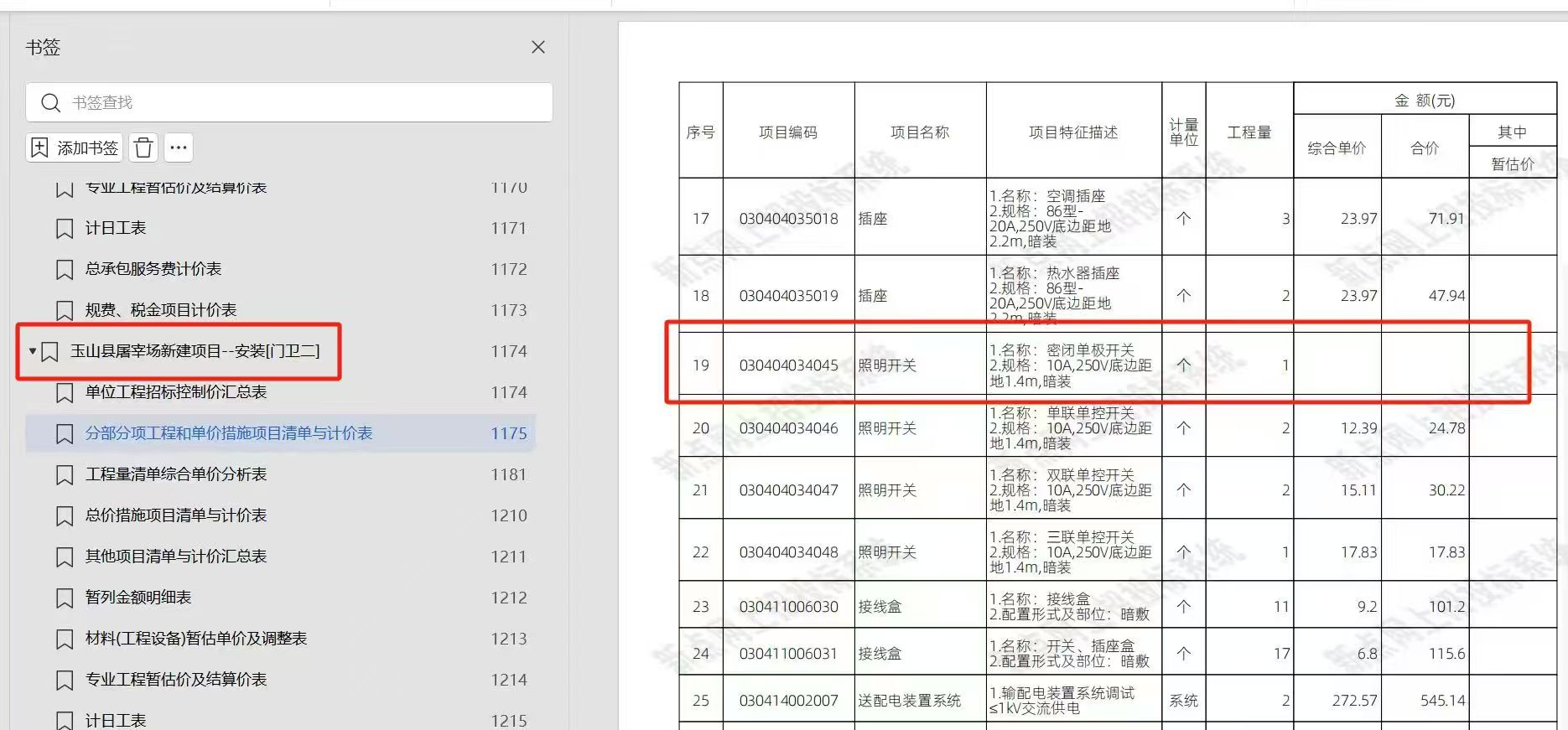Open bookmark 规费、税金项目计价表
1568x730 pixels.
point(161,310)
